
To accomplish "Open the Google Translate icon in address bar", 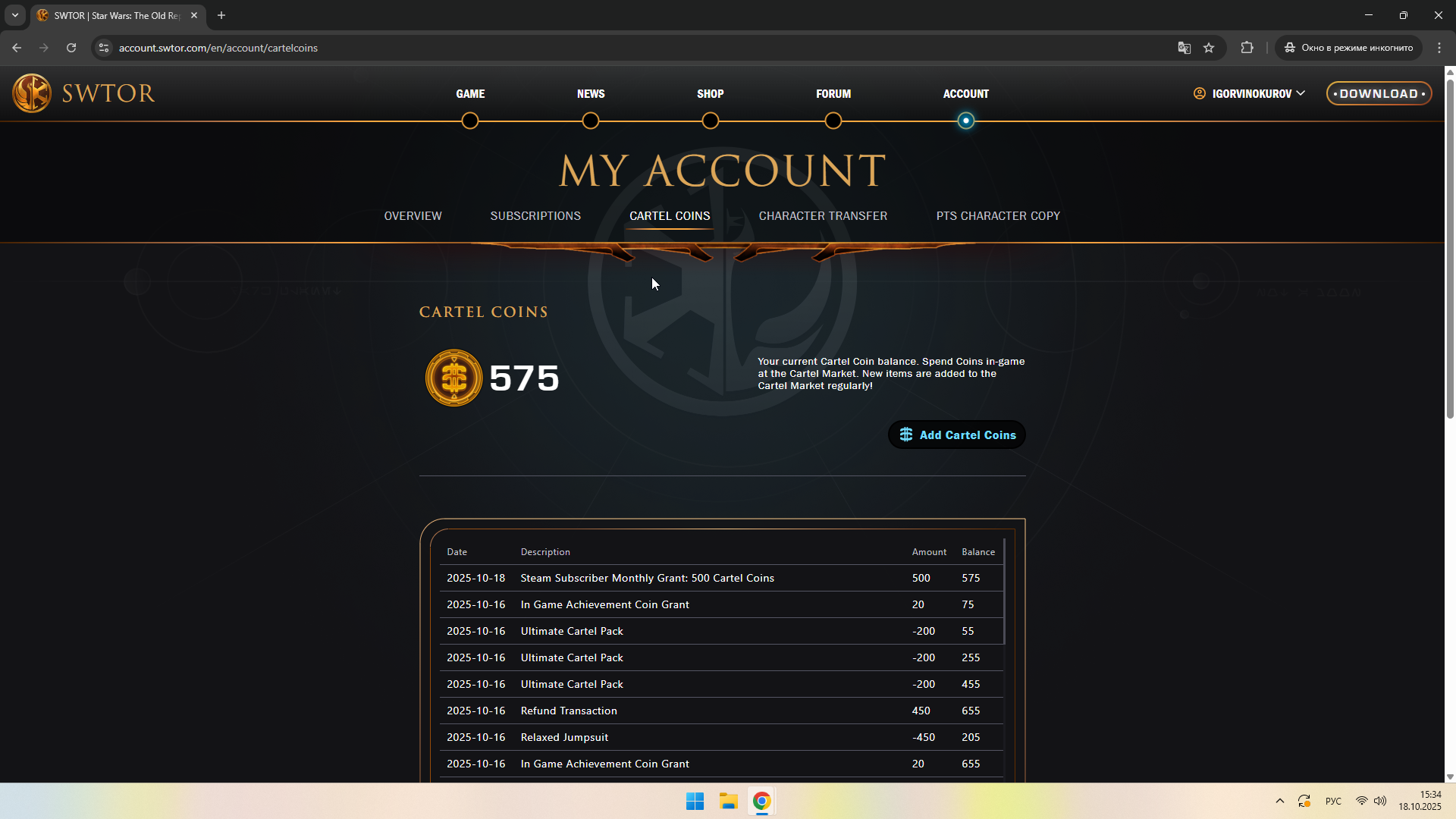I will [1184, 48].
